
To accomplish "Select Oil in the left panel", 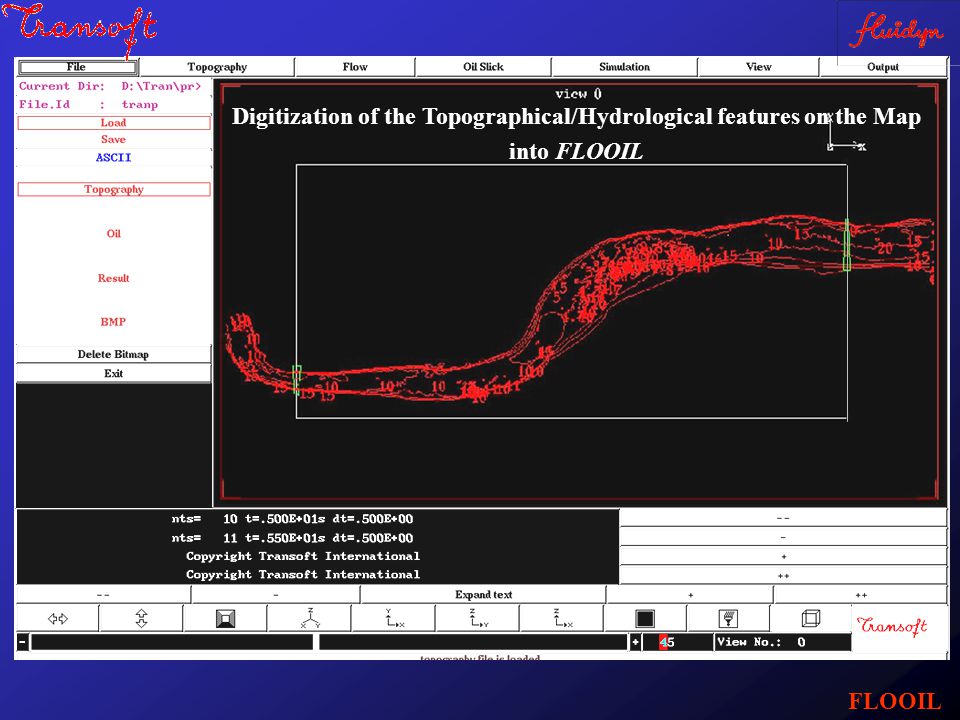I will (114, 233).
